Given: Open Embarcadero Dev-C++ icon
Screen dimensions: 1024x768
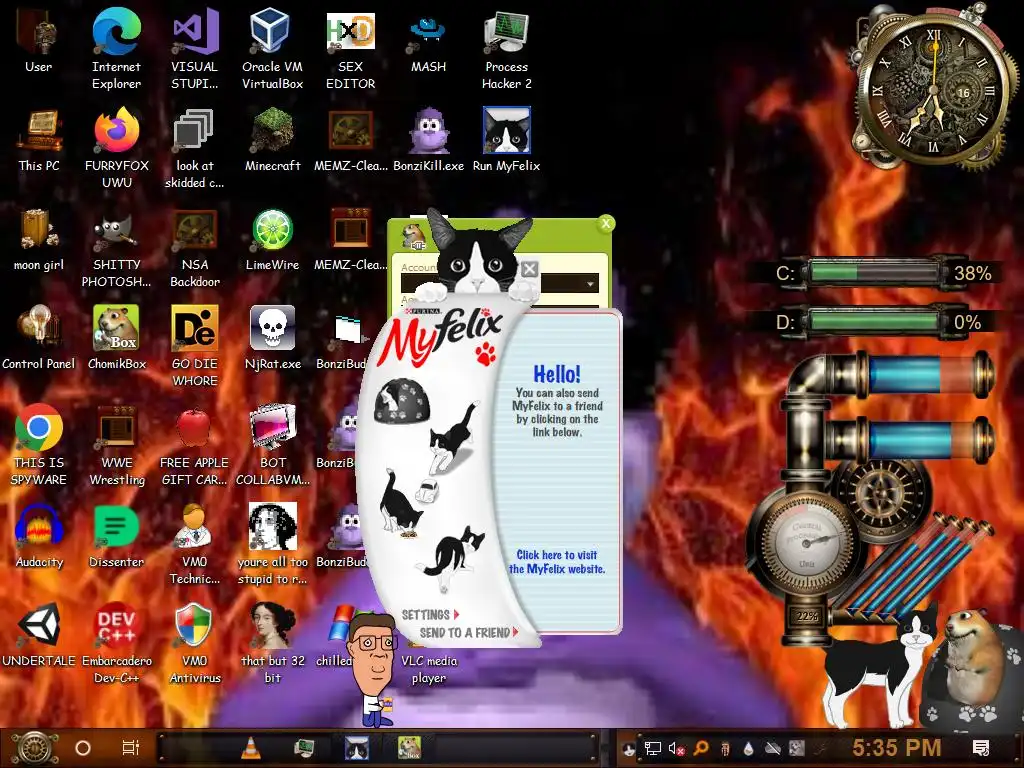Looking at the screenshot, I should coord(116,625).
